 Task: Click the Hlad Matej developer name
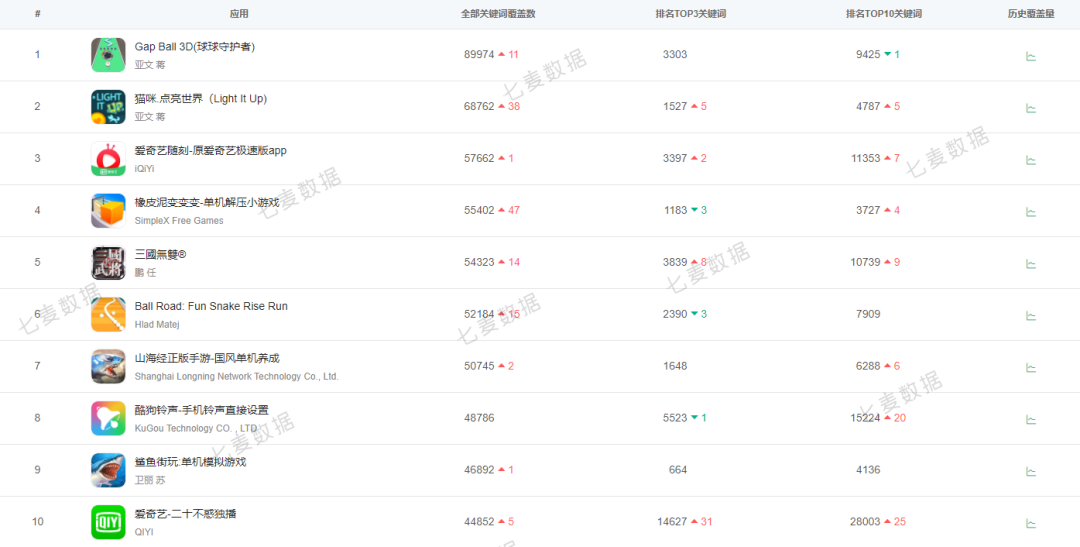tap(157, 324)
